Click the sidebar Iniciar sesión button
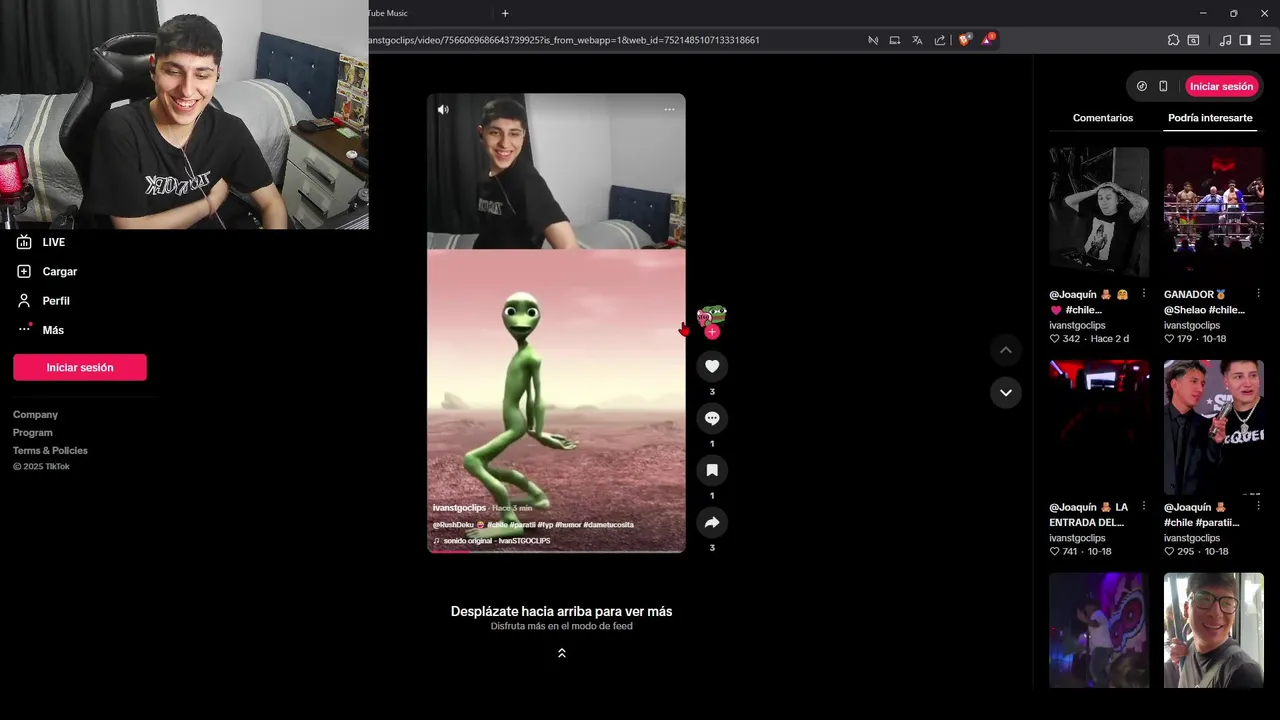 (x=80, y=367)
